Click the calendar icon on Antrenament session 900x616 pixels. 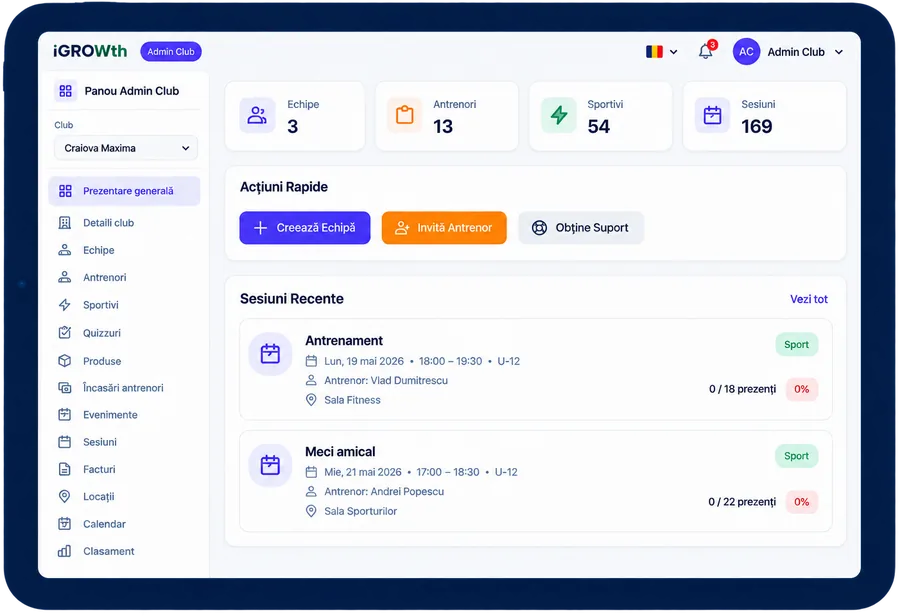point(270,354)
